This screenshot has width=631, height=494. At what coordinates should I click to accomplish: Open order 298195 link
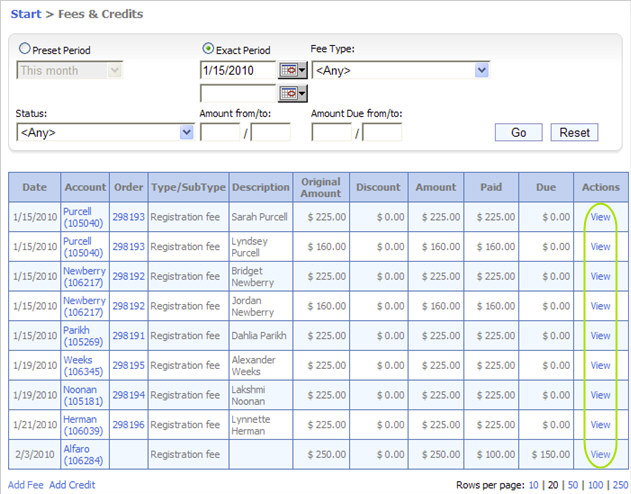[128, 365]
